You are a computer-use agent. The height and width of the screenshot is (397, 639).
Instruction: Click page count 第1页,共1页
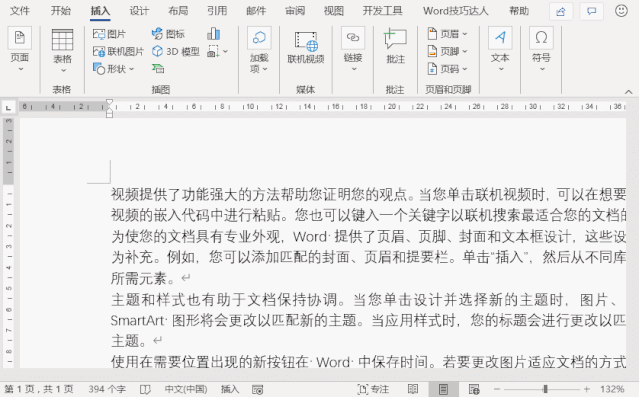point(39,390)
